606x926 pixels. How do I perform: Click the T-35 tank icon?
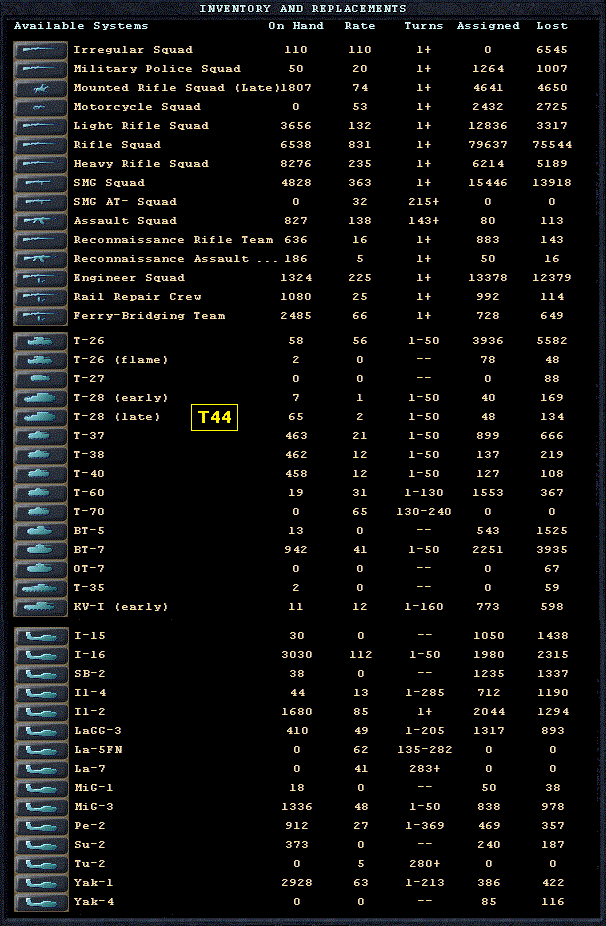[40, 588]
